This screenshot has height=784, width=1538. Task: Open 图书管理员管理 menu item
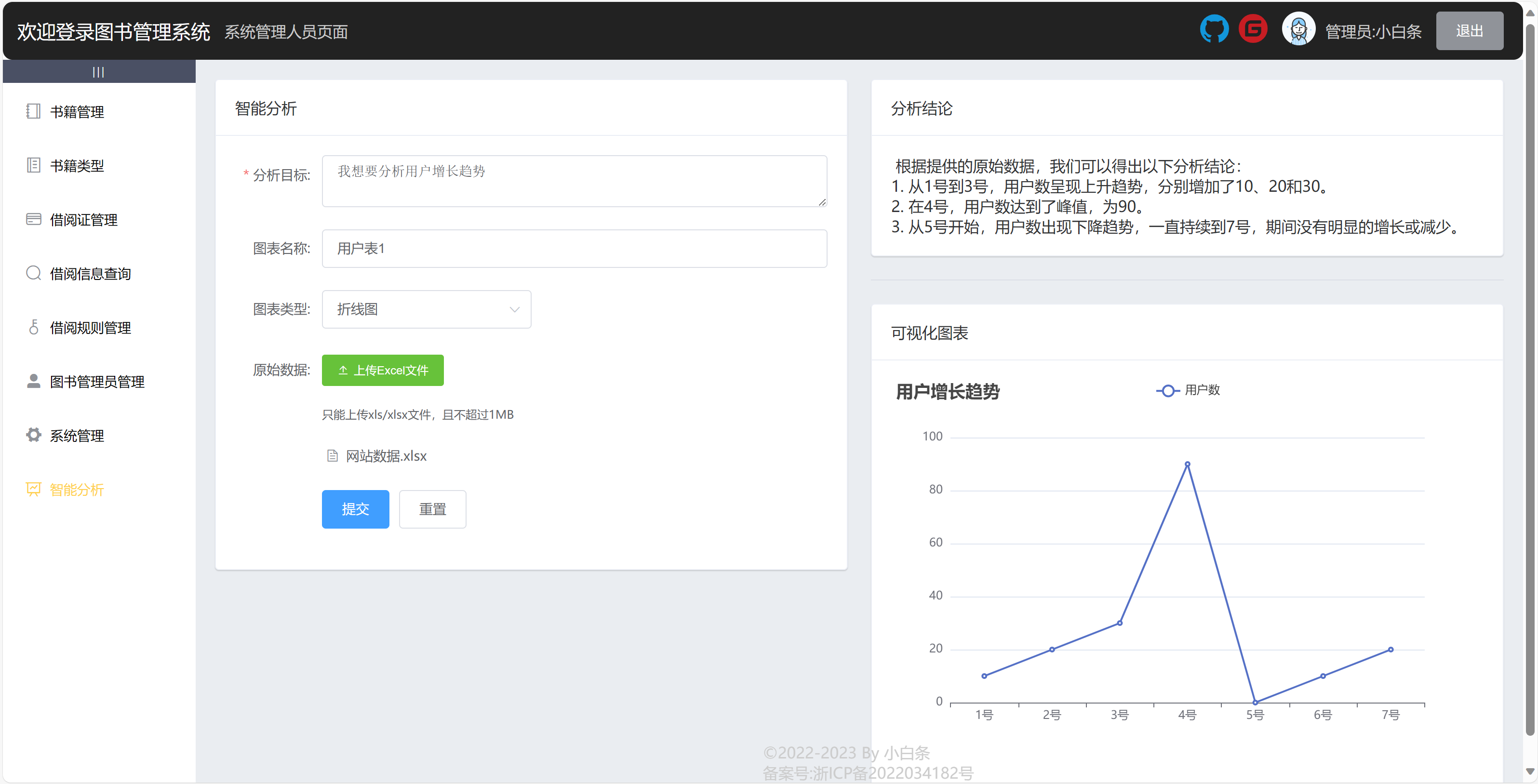[x=97, y=382]
